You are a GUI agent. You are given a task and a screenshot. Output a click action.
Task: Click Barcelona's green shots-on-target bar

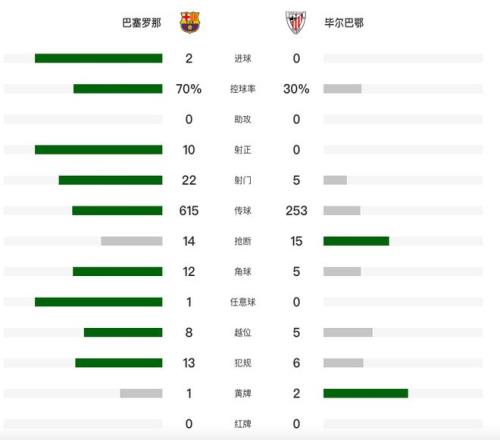click(x=99, y=150)
